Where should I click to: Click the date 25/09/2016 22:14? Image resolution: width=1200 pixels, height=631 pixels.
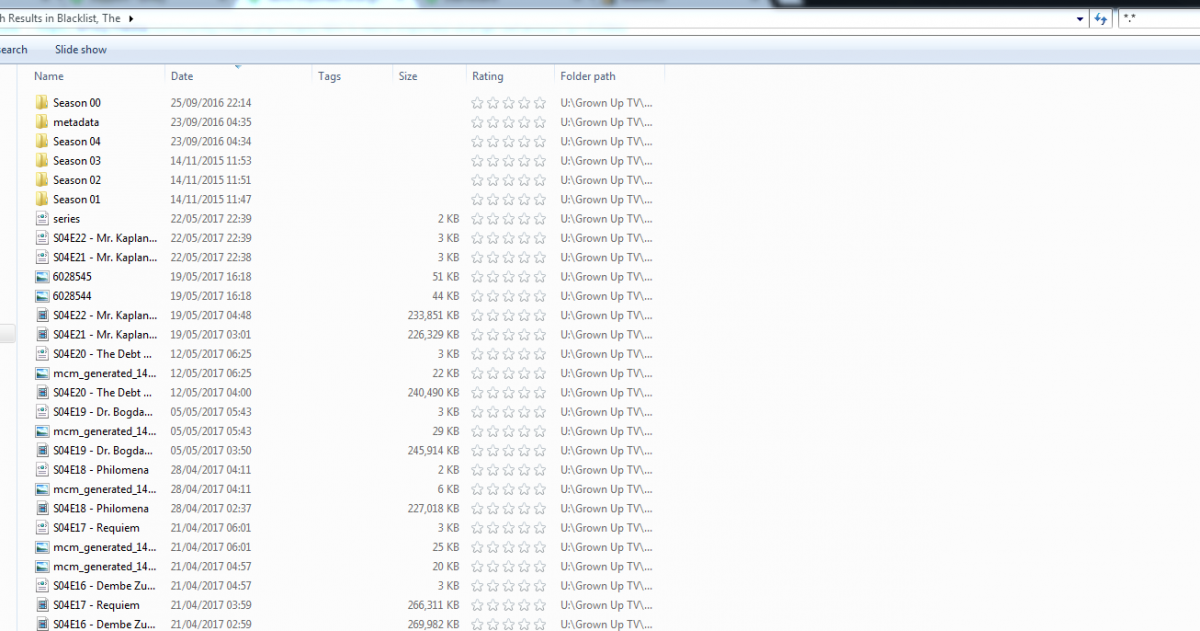(211, 103)
